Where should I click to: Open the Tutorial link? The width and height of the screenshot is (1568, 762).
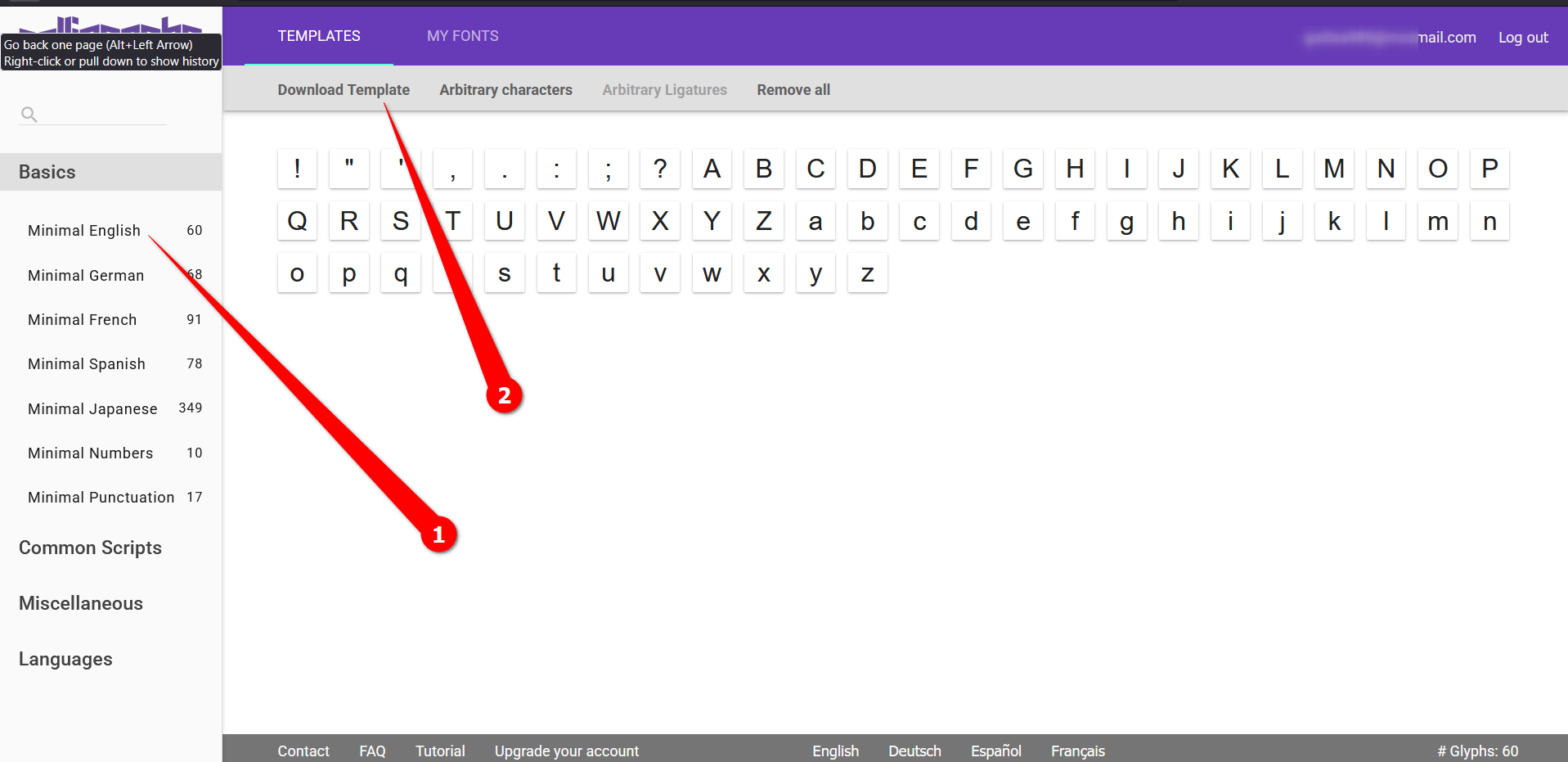coord(440,751)
